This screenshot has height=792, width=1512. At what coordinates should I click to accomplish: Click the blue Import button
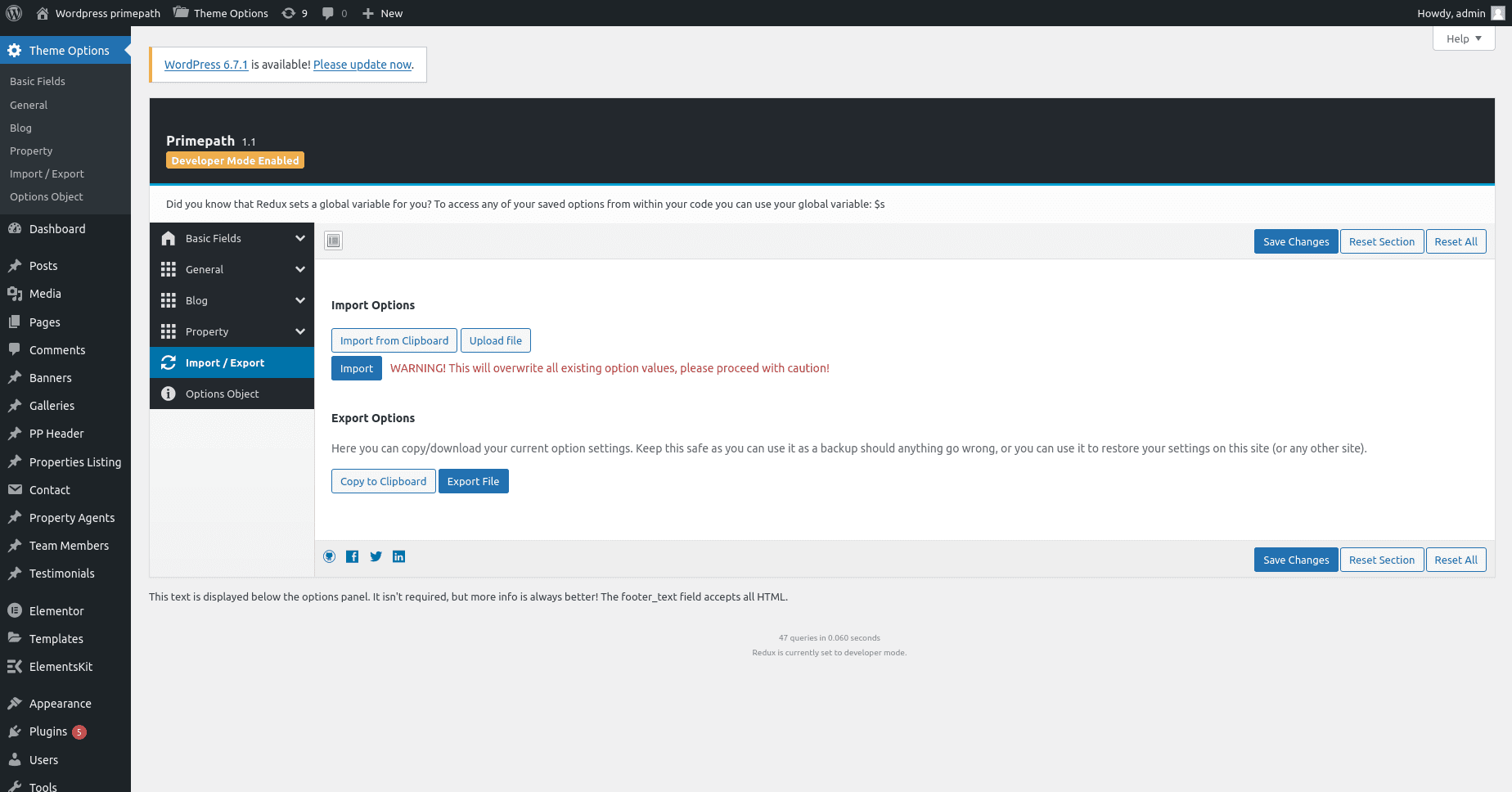click(x=357, y=368)
